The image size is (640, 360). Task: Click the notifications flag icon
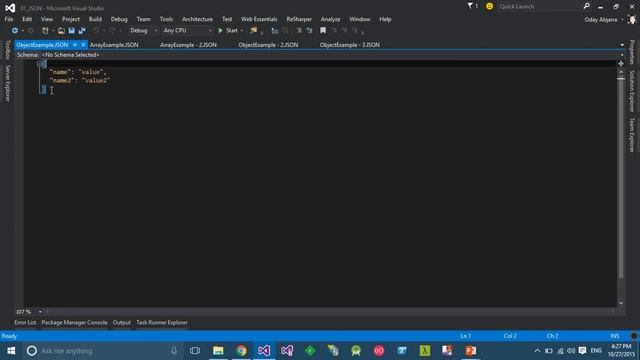point(470,6)
